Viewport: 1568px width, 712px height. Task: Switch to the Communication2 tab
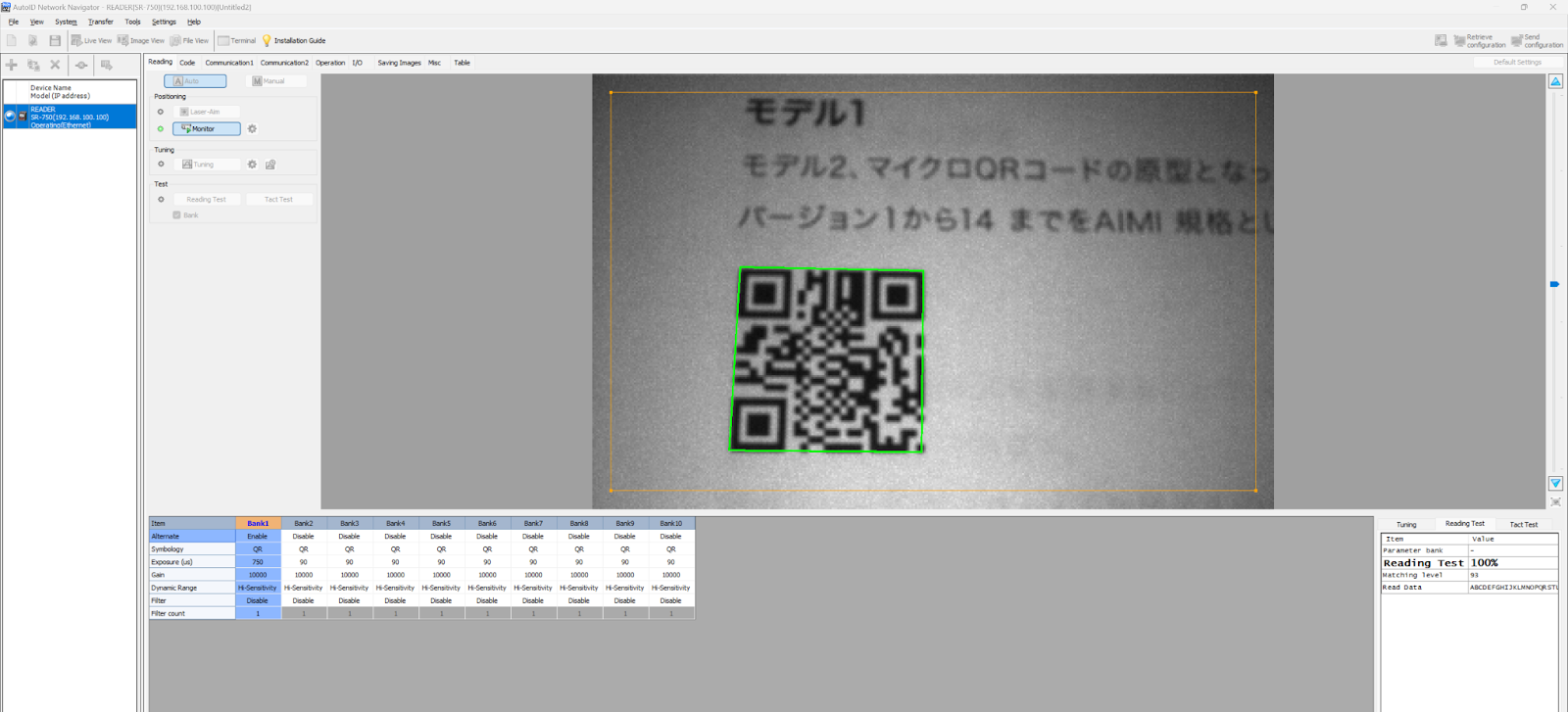(x=284, y=63)
